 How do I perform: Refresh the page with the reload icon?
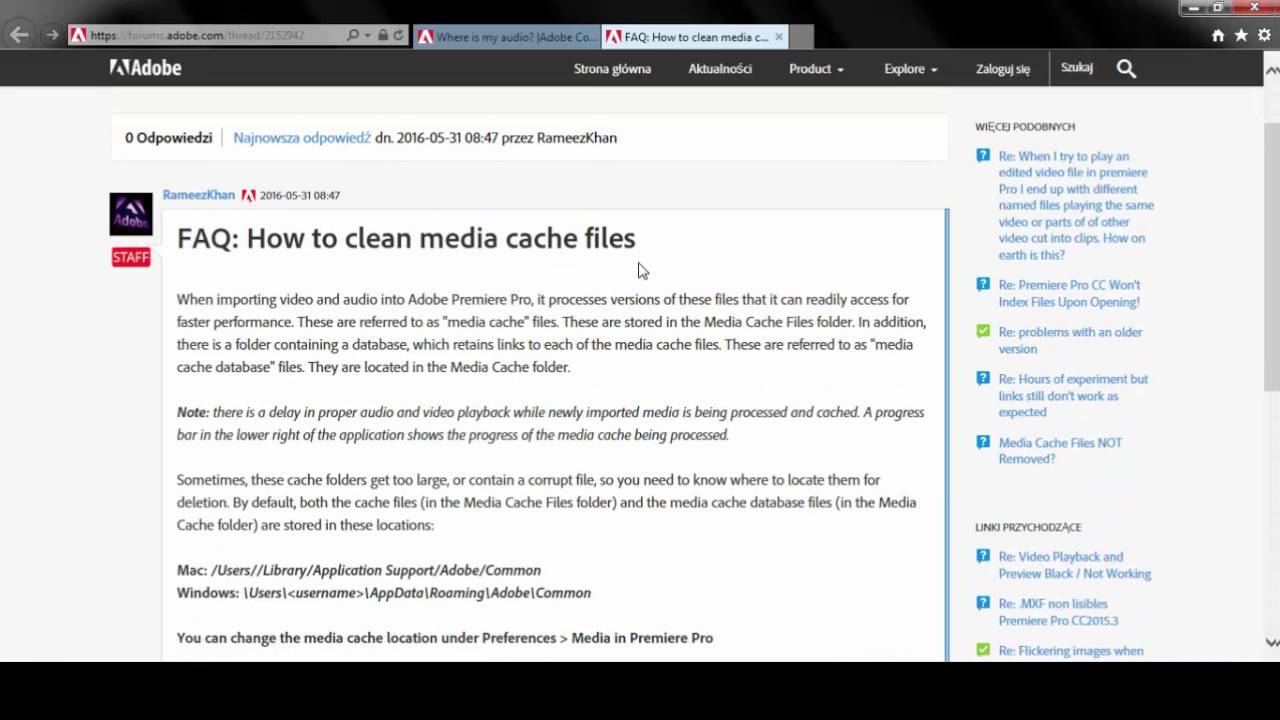click(x=398, y=35)
